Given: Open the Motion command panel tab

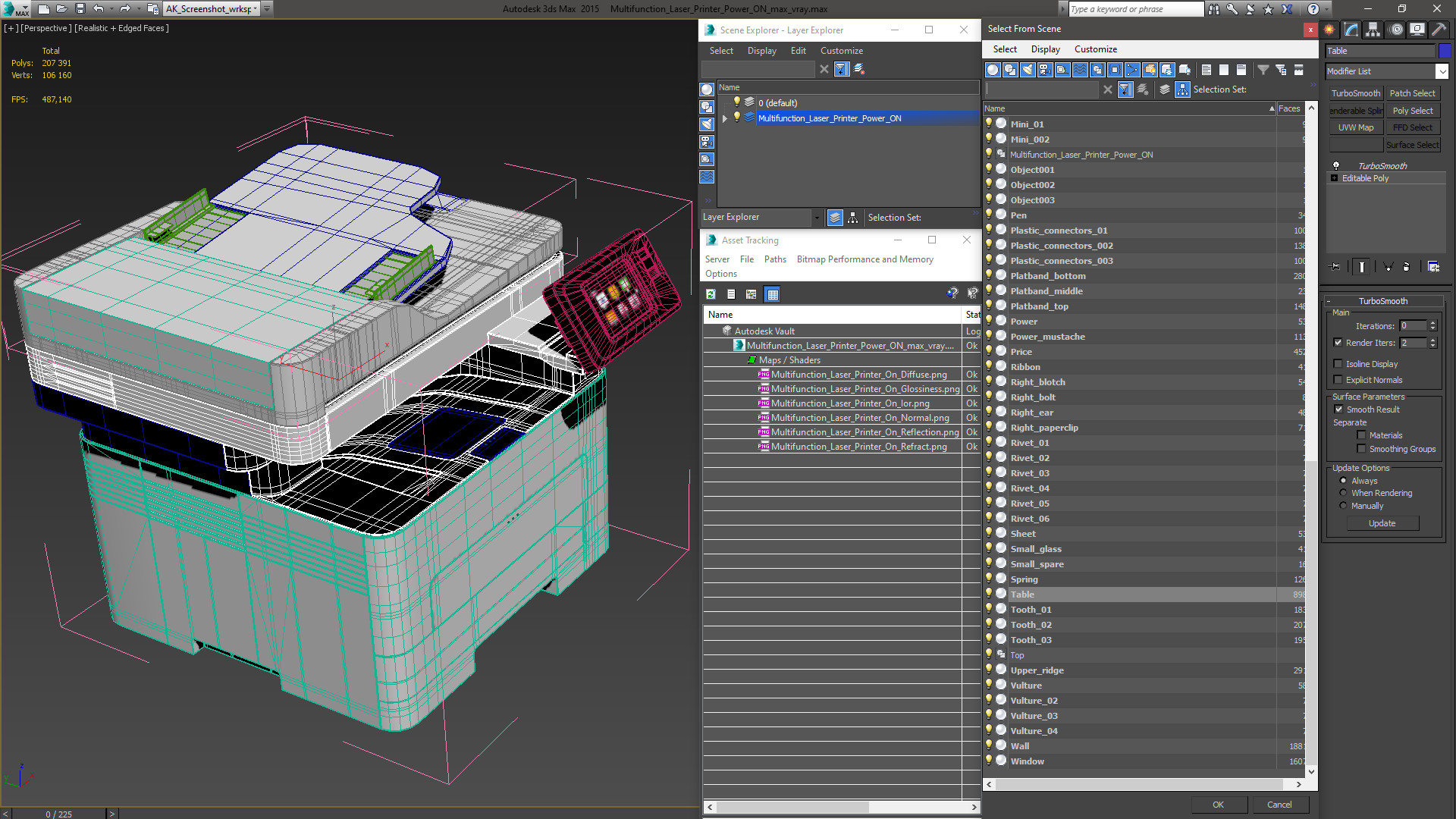Looking at the screenshot, I should [x=1396, y=30].
